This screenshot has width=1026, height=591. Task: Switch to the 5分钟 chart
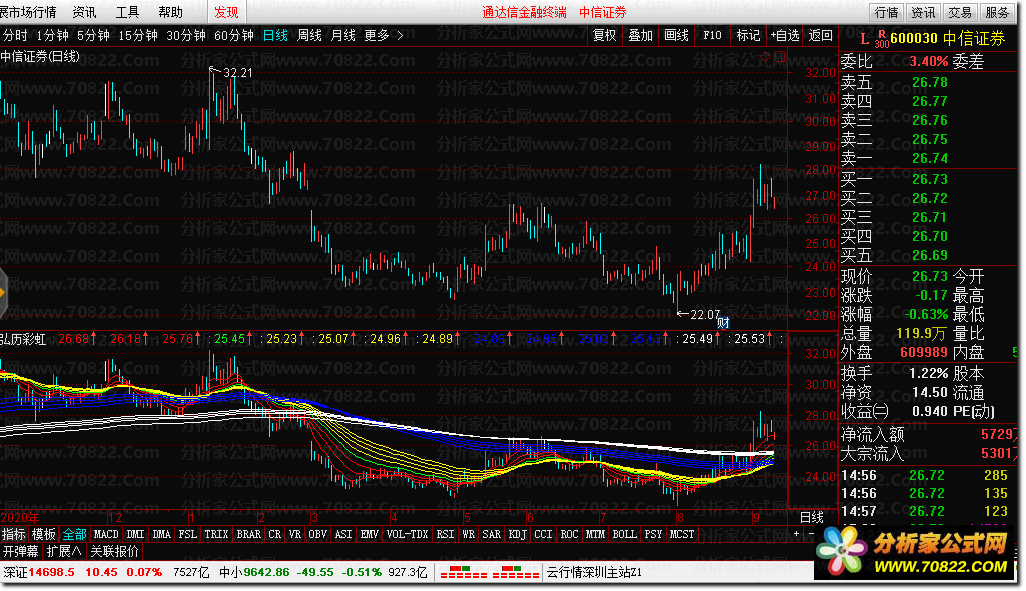[x=93, y=35]
